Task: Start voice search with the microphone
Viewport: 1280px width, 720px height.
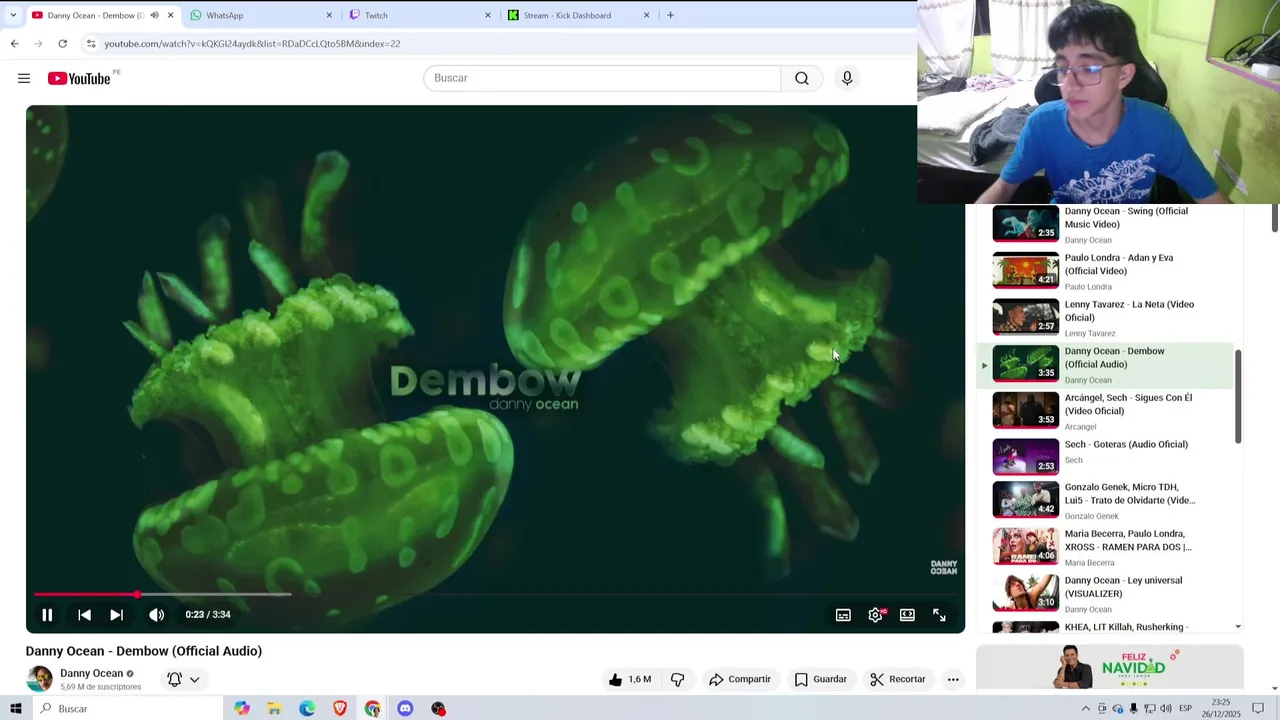Action: coord(847,78)
